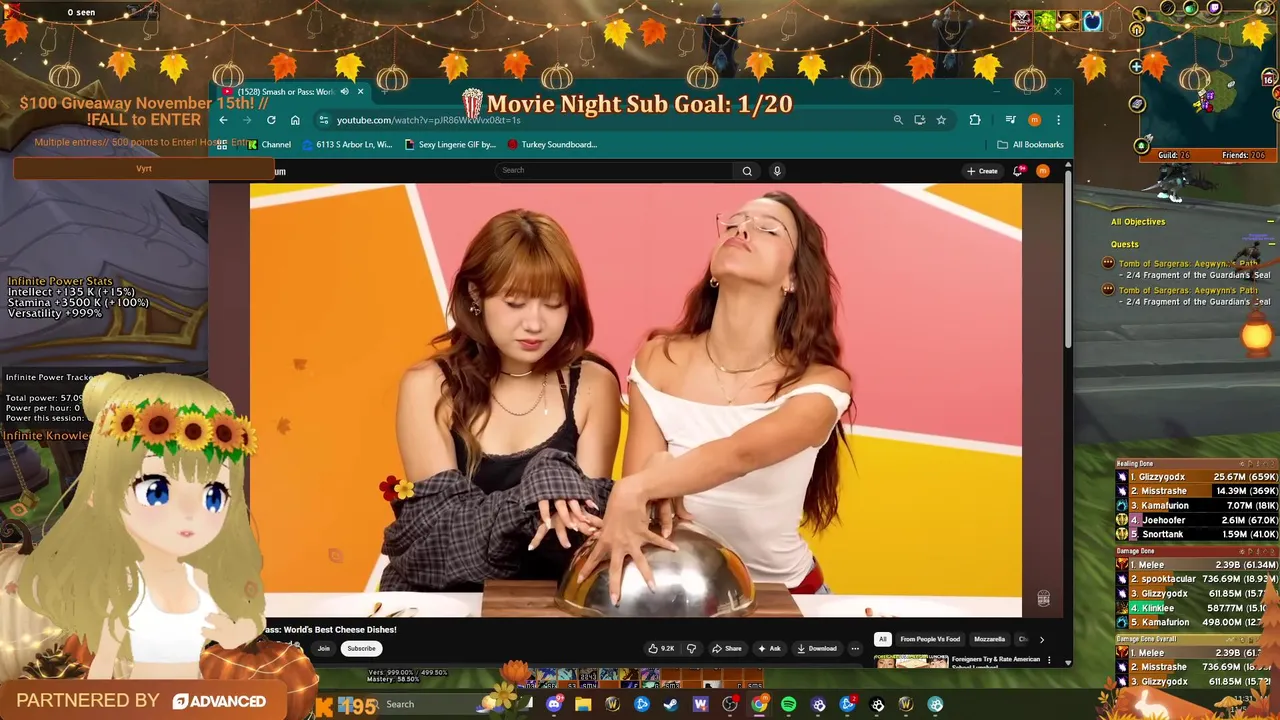Open options for the Foreigners Try video
Viewport: 1280px width, 720px height.
click(x=1049, y=660)
